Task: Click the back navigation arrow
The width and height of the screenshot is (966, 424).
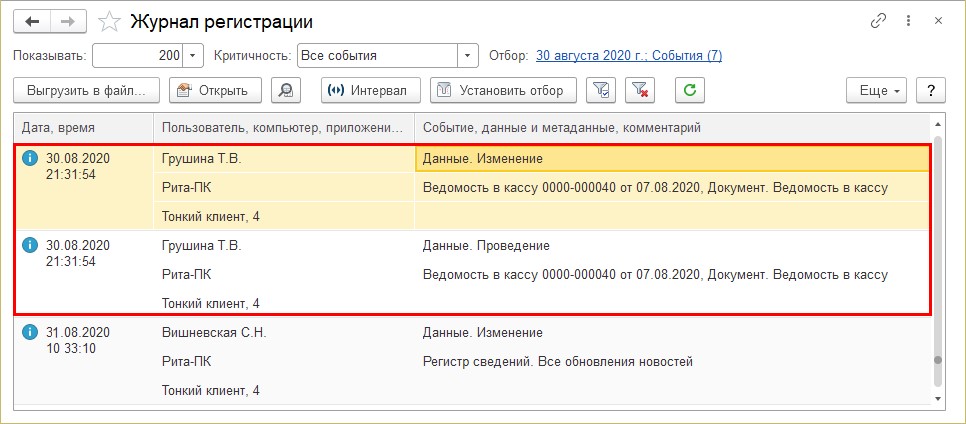Action: coord(32,22)
